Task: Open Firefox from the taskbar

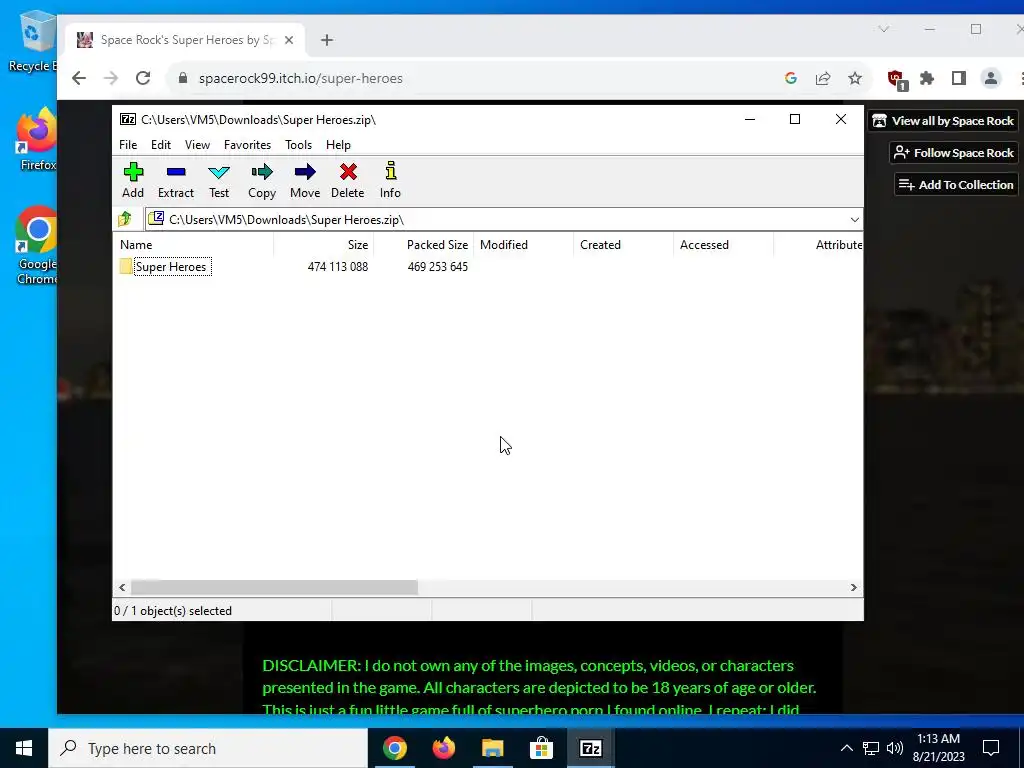Action: 443,748
